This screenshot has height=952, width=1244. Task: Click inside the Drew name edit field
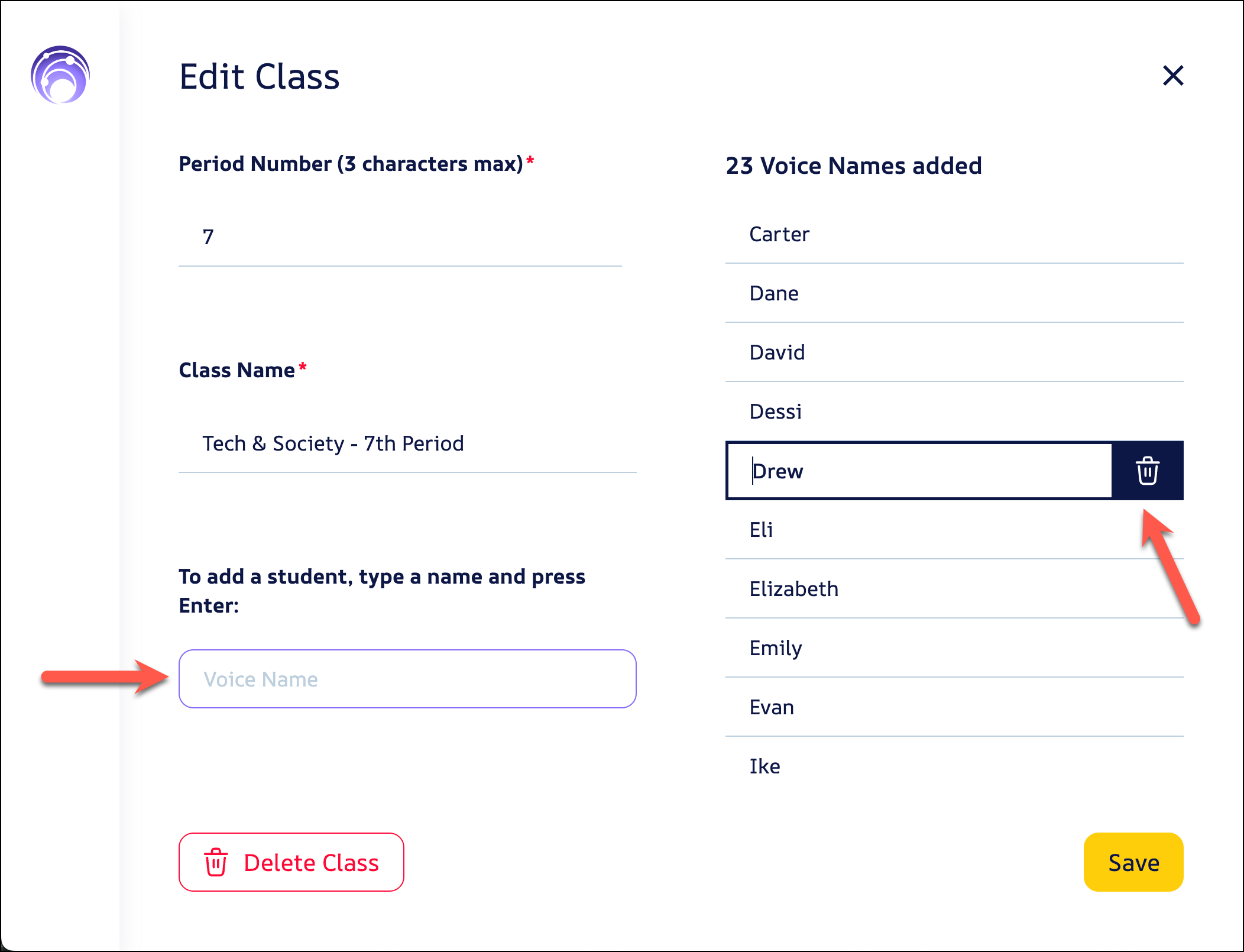(x=919, y=471)
